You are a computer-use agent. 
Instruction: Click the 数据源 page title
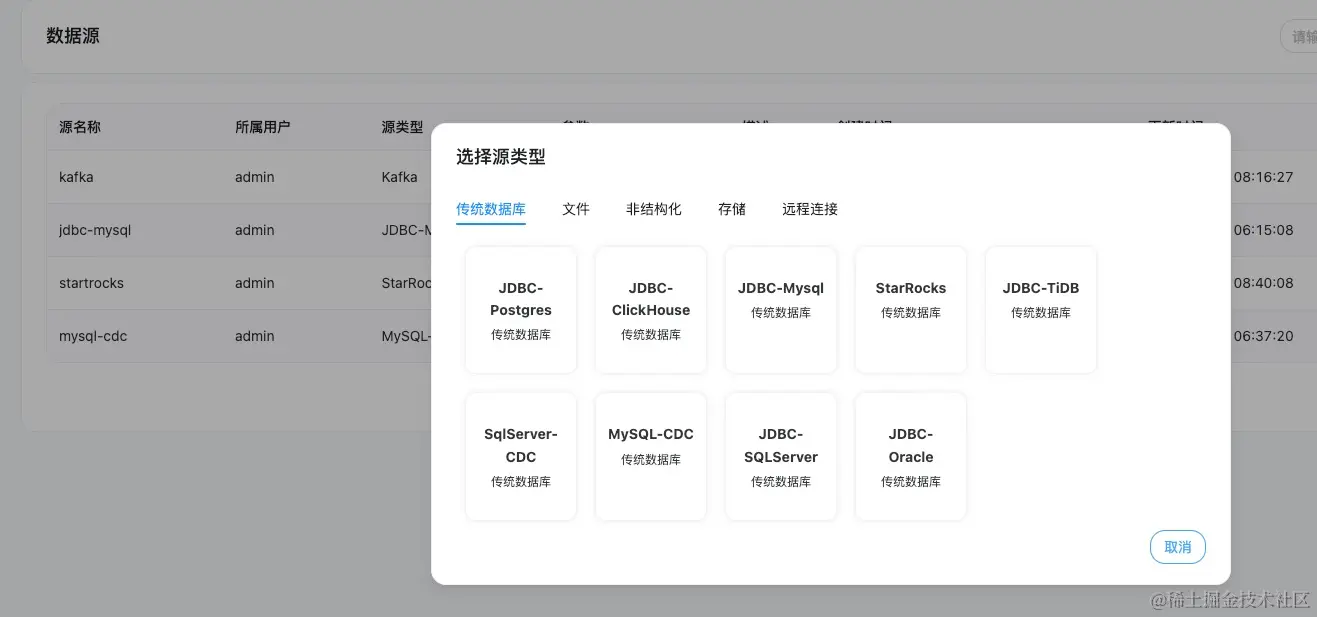(73, 36)
